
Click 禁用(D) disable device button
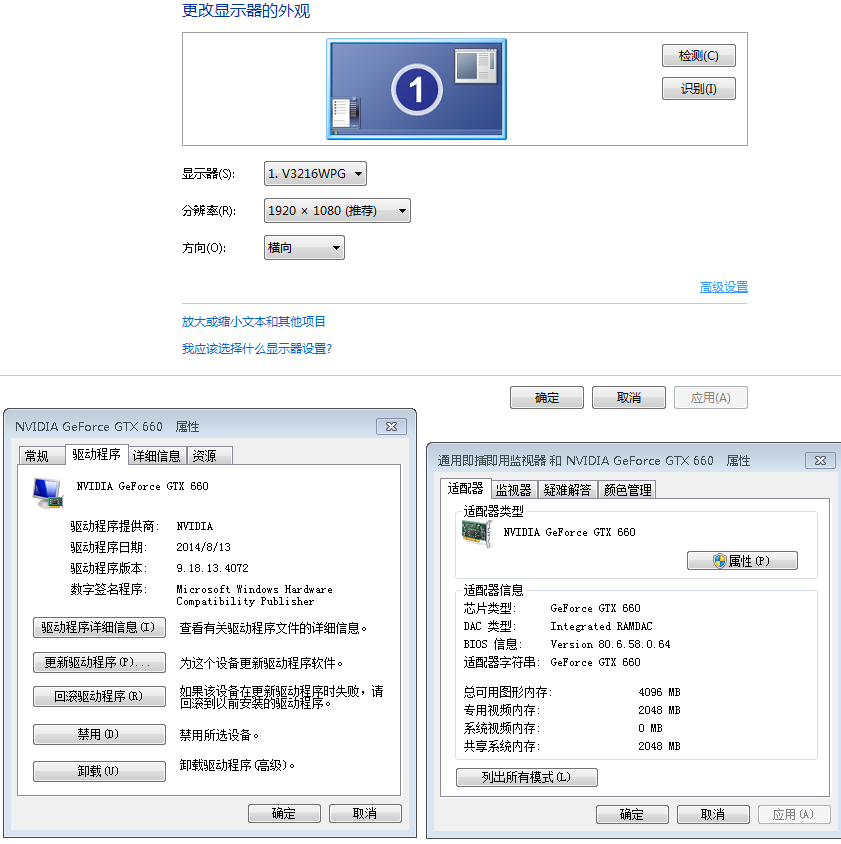tap(99, 734)
